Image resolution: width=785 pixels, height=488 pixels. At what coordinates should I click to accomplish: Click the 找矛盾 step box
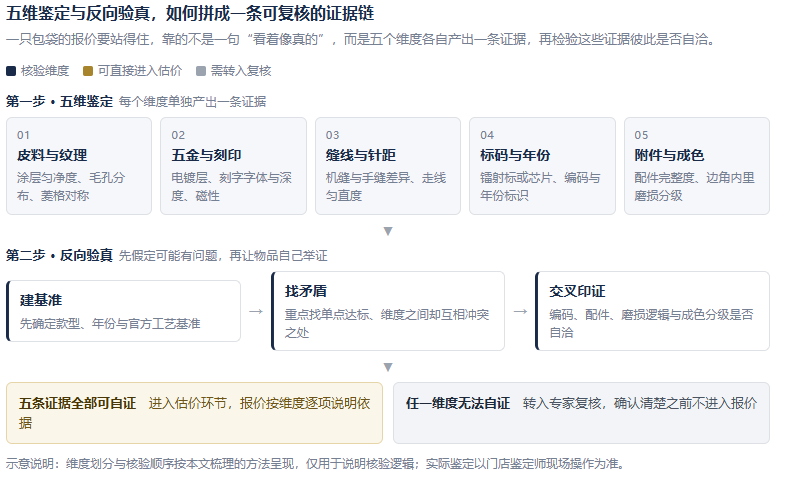pos(388,311)
